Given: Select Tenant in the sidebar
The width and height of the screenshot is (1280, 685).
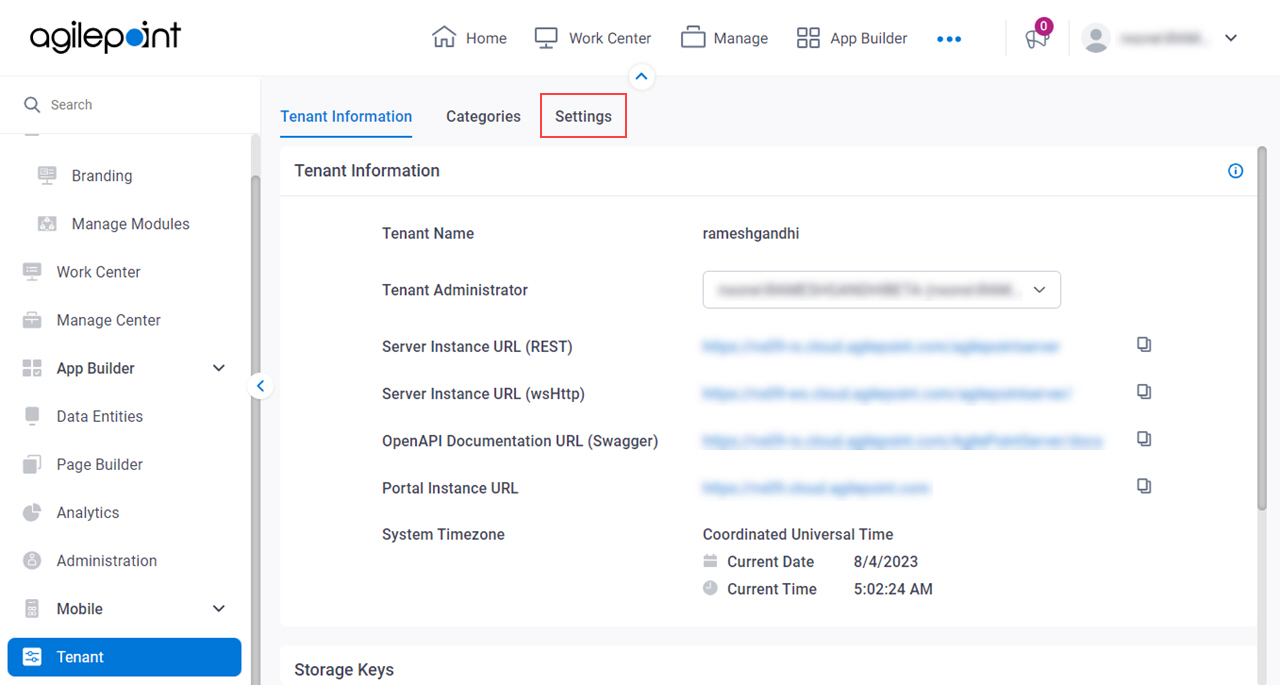Looking at the screenshot, I should coord(124,657).
